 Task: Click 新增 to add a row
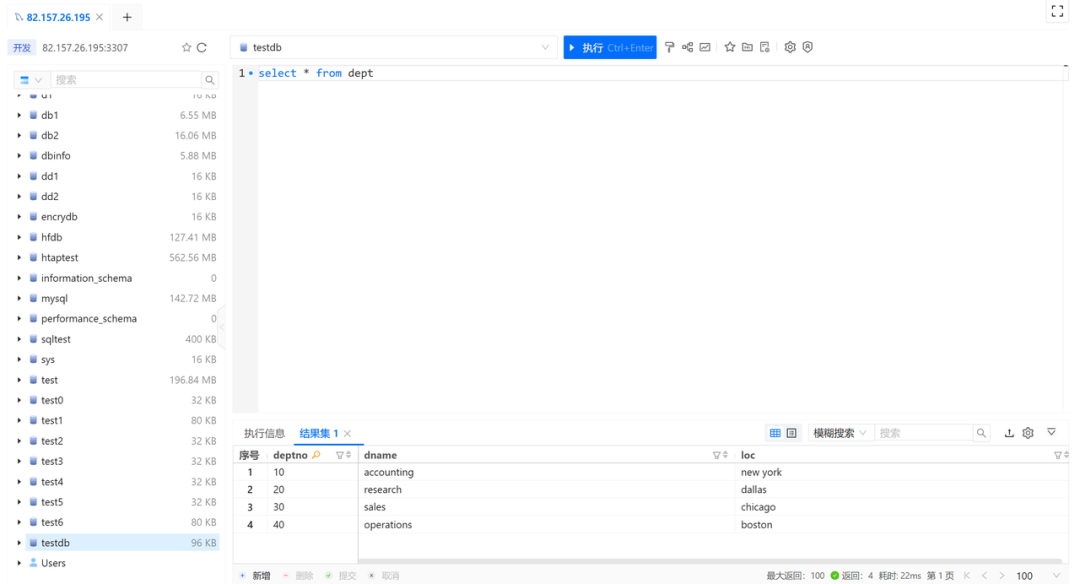point(255,576)
